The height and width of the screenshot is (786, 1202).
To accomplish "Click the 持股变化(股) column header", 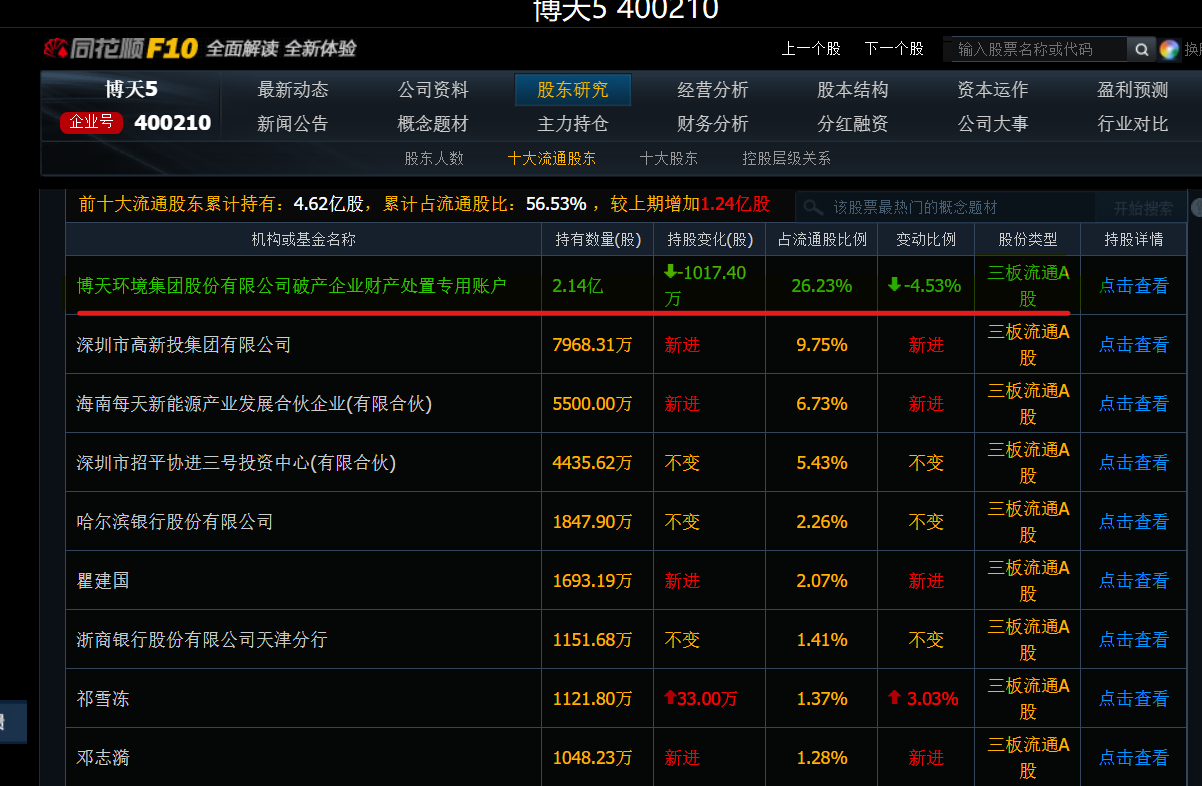I will point(710,240).
